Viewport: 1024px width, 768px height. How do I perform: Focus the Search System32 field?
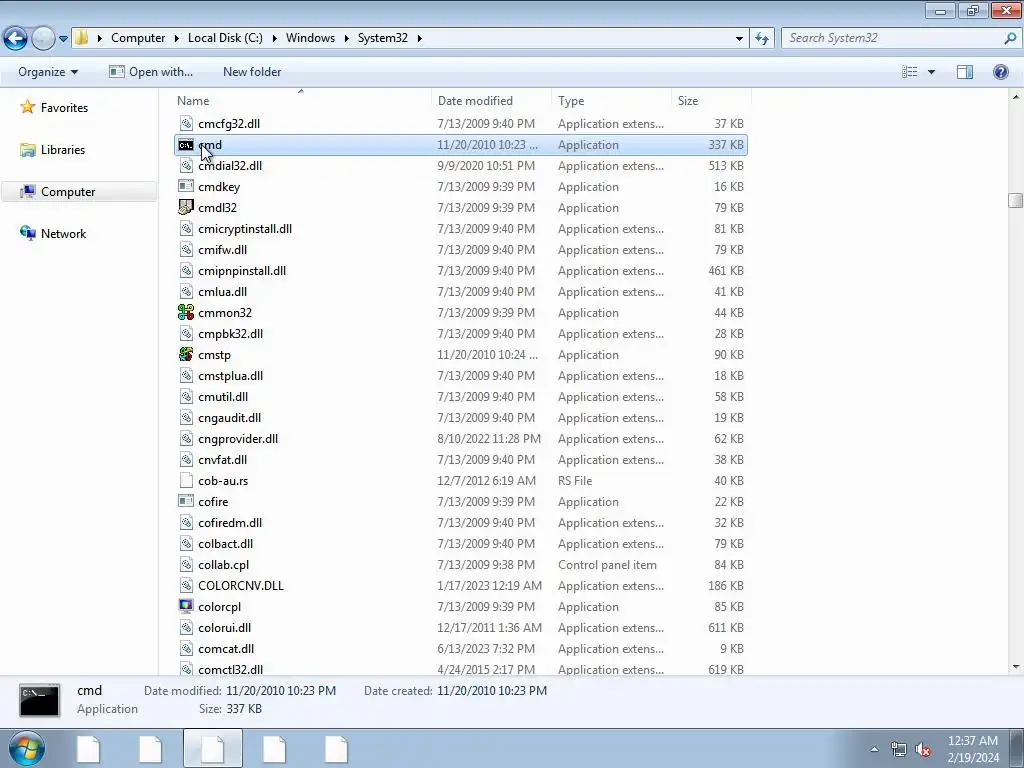893,38
